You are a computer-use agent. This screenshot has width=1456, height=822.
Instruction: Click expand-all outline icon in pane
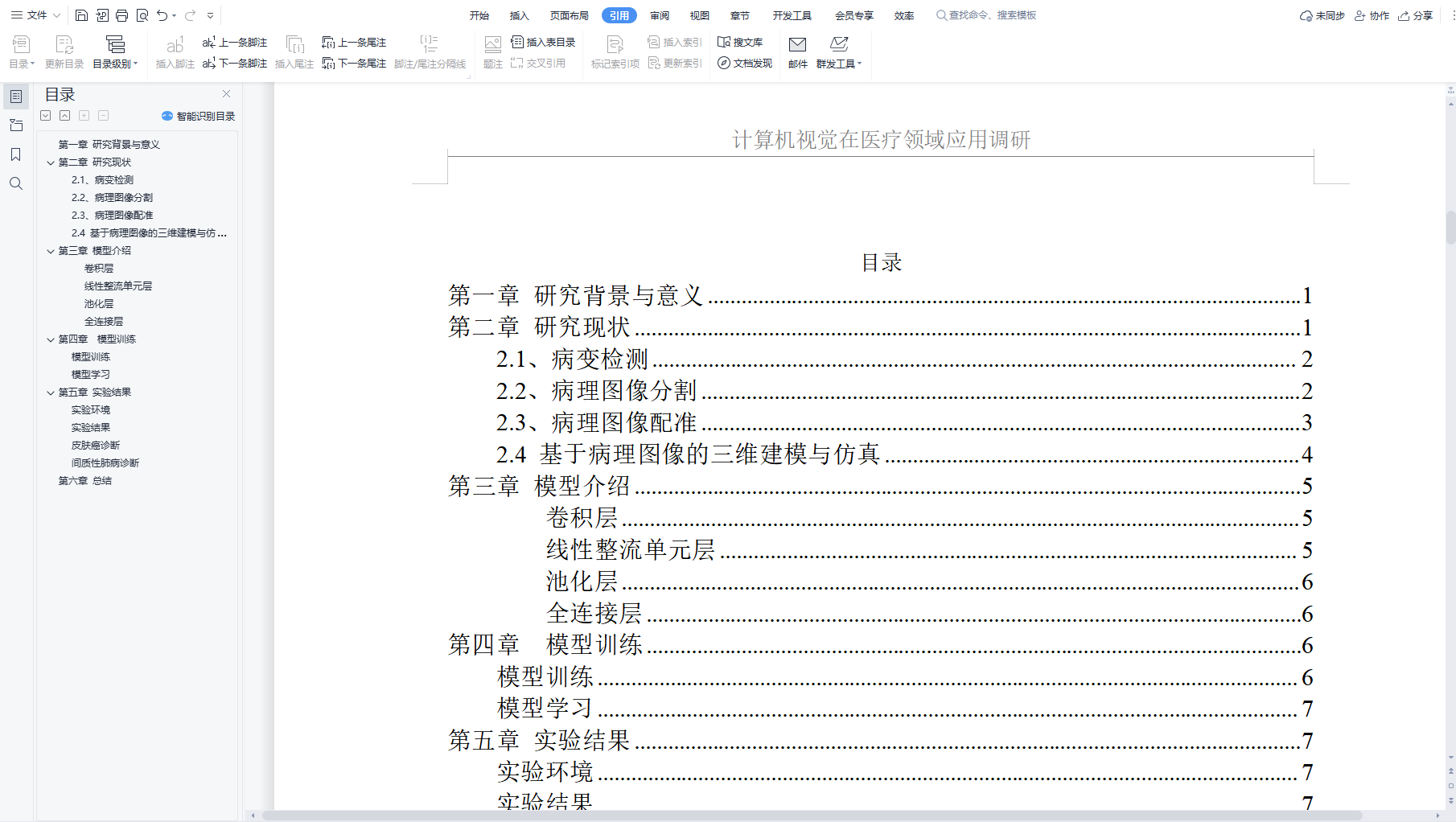[46, 116]
